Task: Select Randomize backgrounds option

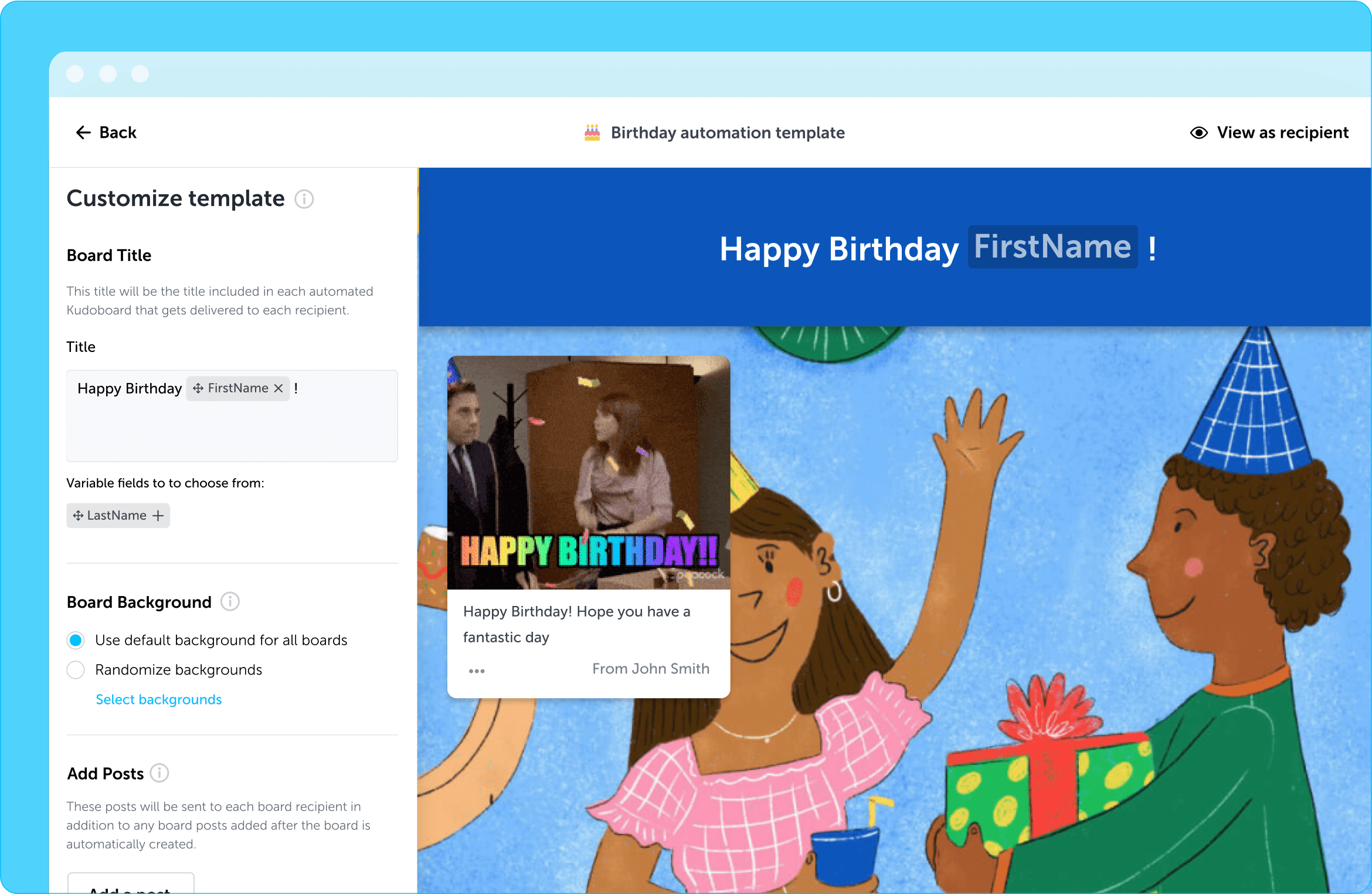Action: click(76, 670)
